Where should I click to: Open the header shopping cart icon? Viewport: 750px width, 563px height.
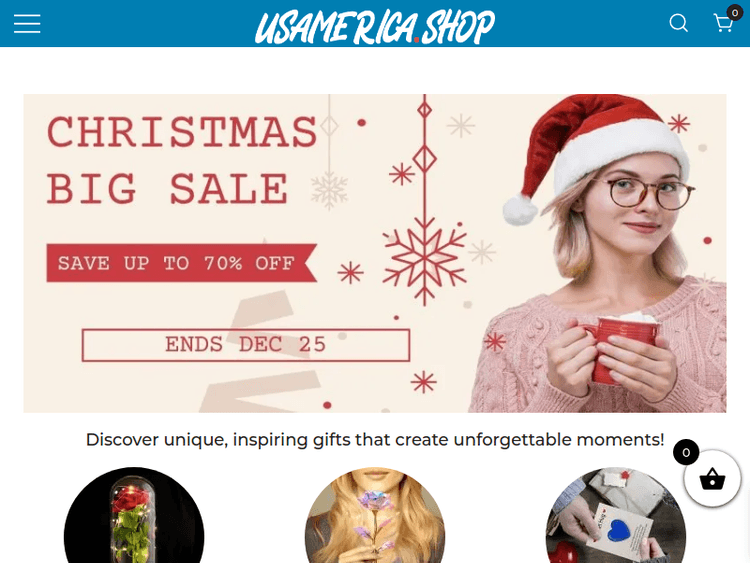tap(723, 23)
